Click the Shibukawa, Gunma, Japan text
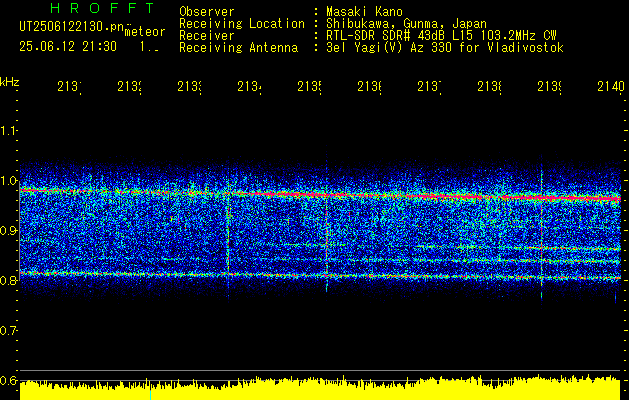 pyautogui.click(x=406, y=24)
